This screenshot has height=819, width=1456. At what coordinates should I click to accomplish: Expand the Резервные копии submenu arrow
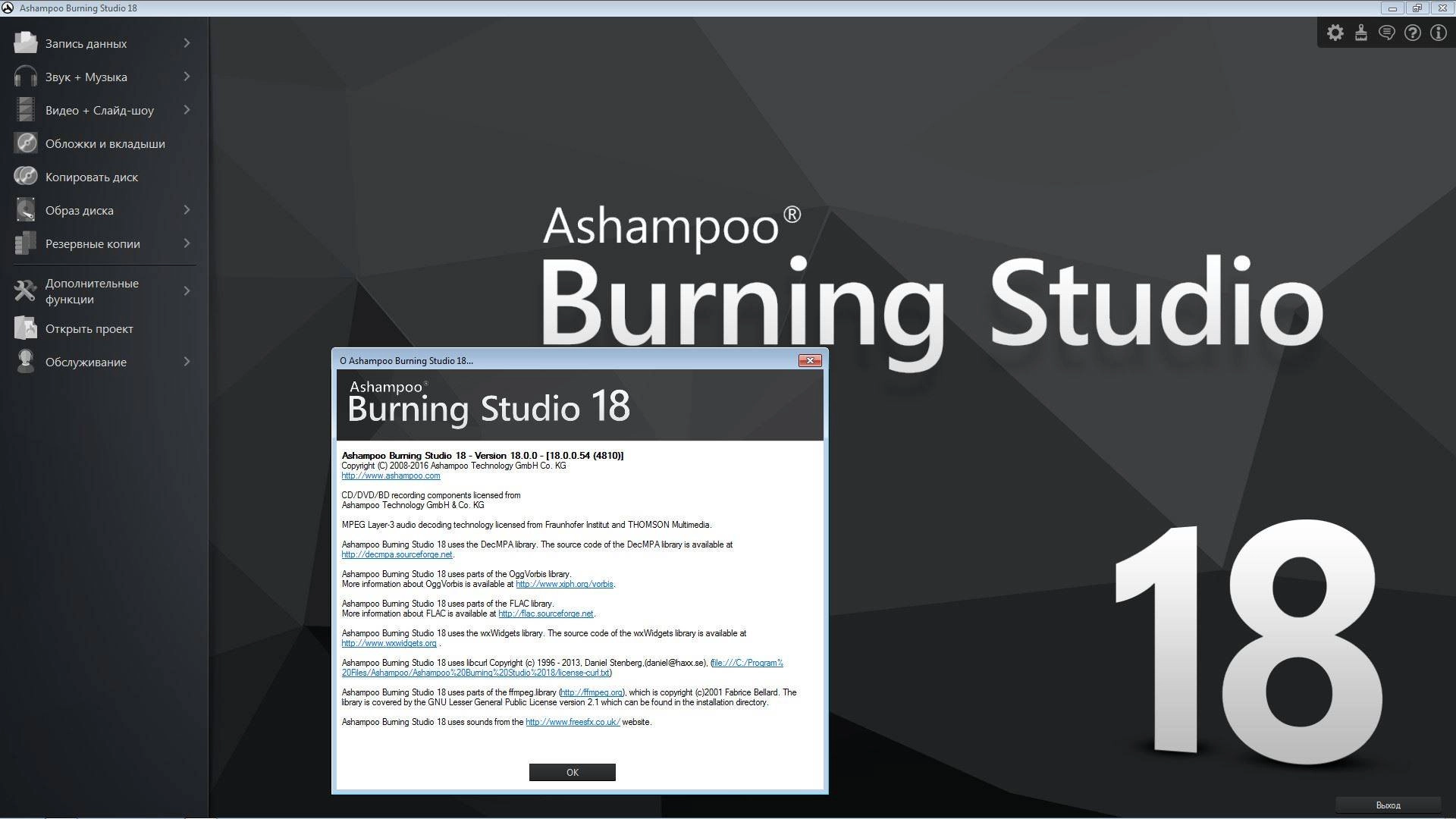[187, 243]
